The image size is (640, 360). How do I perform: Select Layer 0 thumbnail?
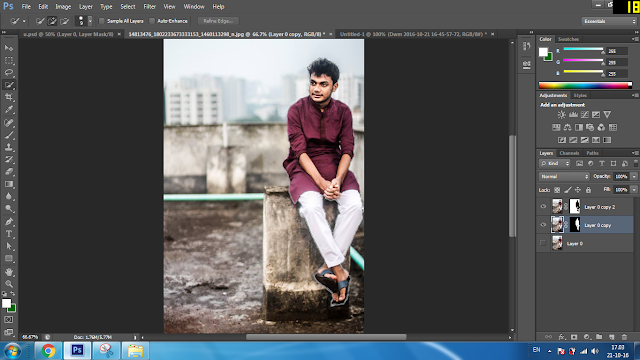click(557, 243)
